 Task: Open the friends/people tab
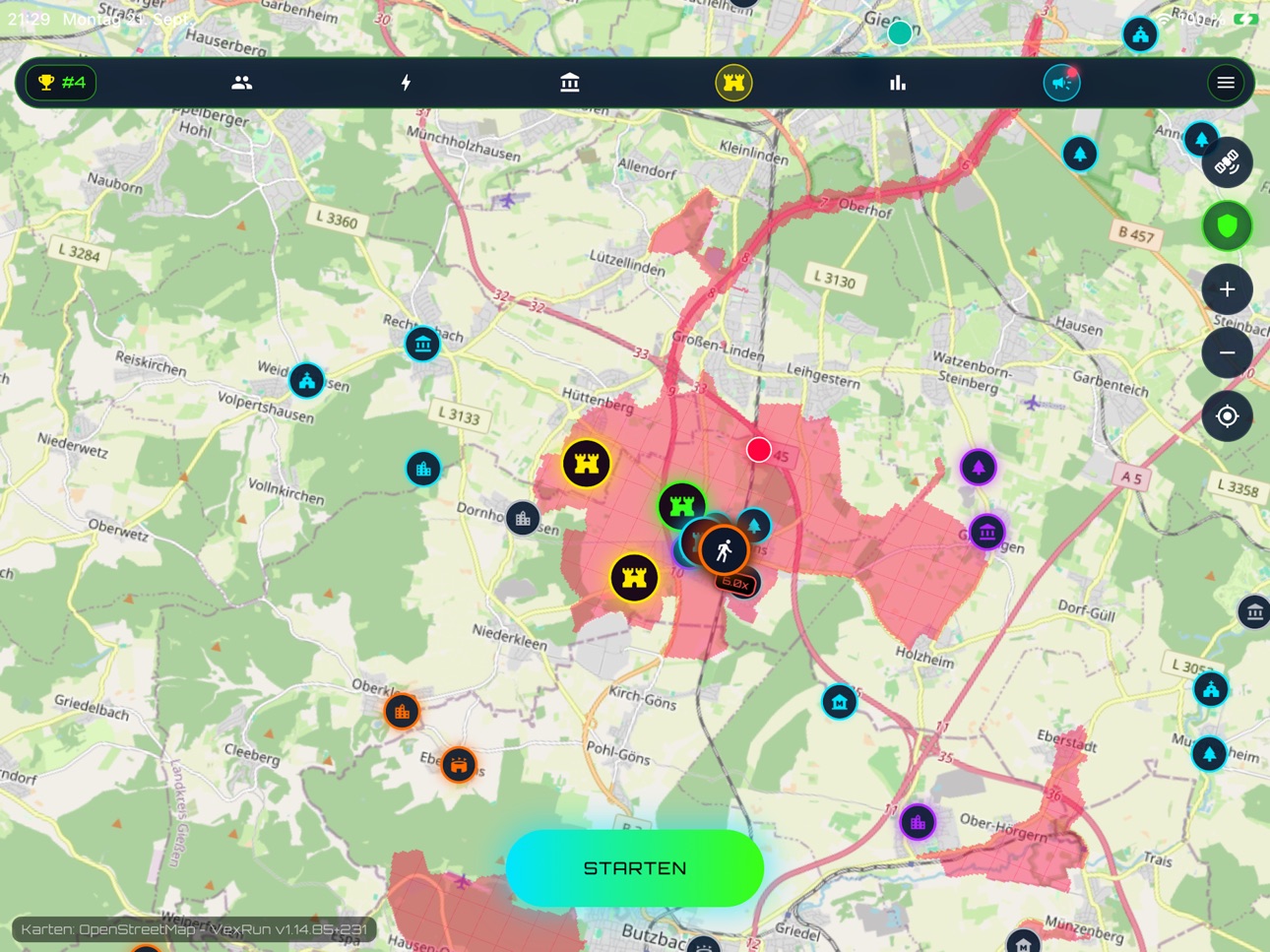(x=241, y=83)
